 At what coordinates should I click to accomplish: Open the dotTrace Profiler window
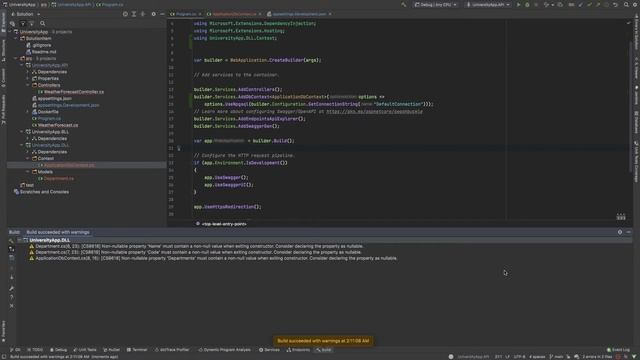point(172,350)
